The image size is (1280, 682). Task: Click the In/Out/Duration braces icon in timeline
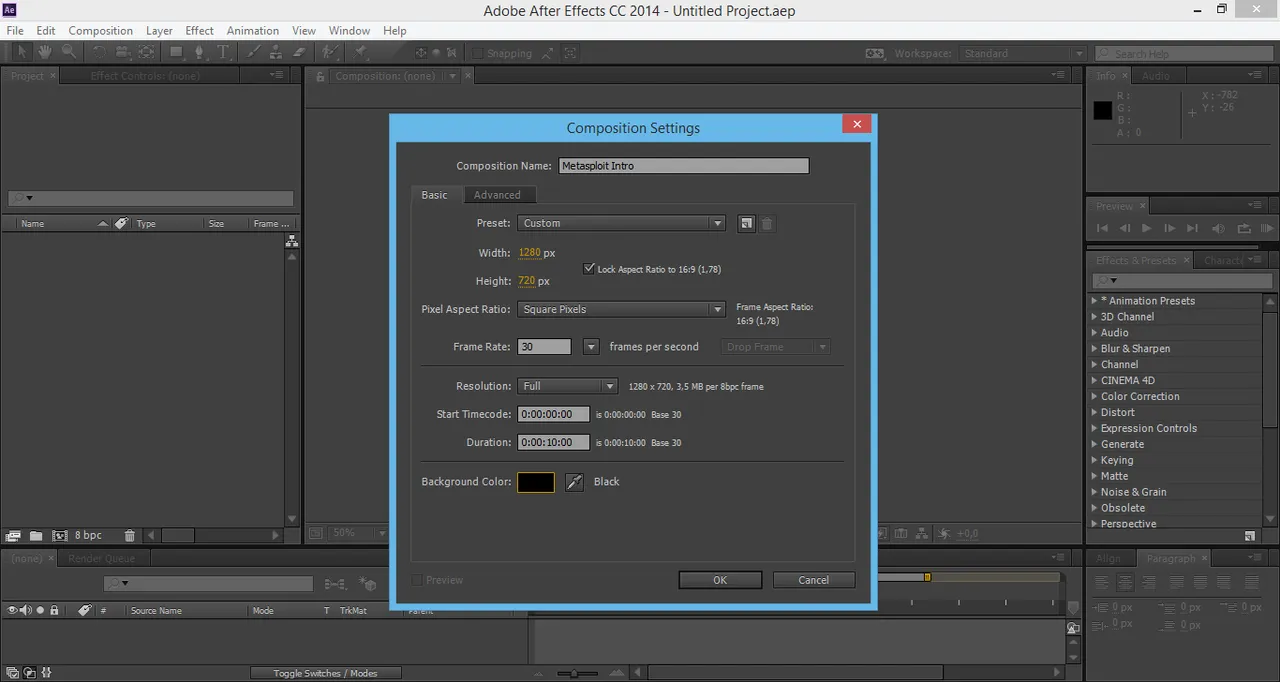point(46,673)
